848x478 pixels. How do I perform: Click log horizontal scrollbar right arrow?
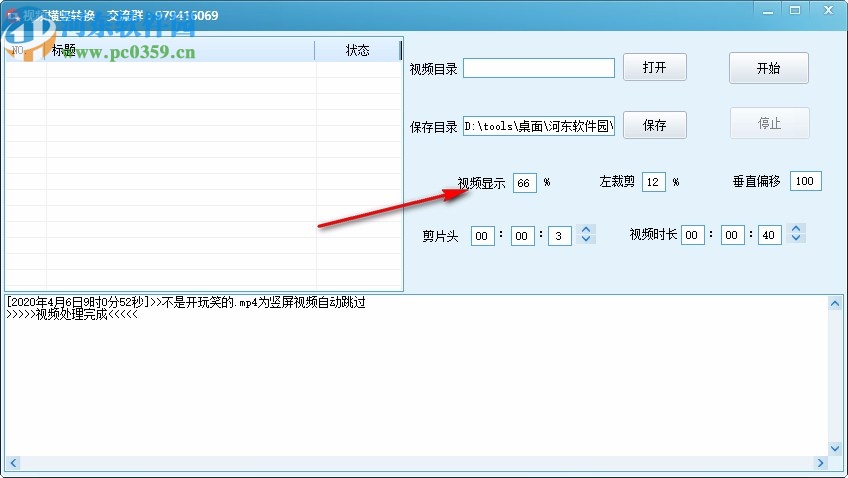(x=821, y=463)
